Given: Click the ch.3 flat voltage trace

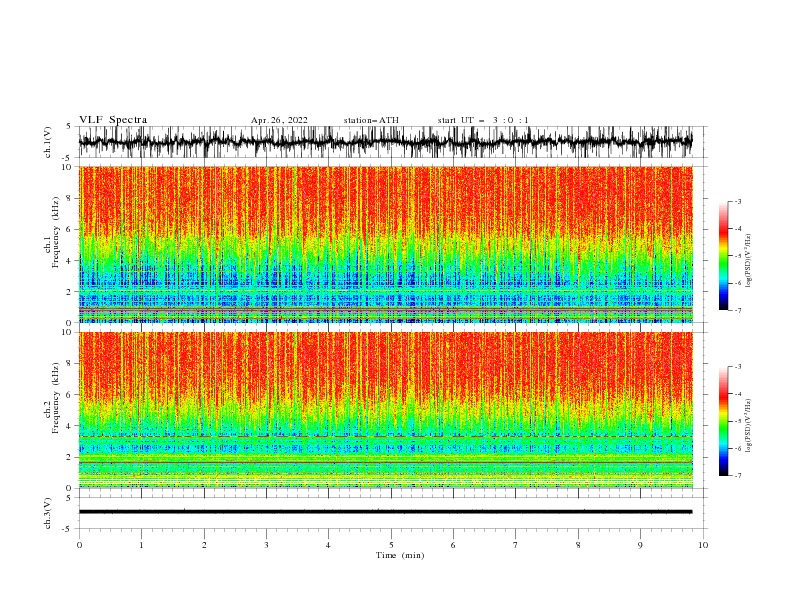Looking at the screenshot, I should [x=385, y=512].
